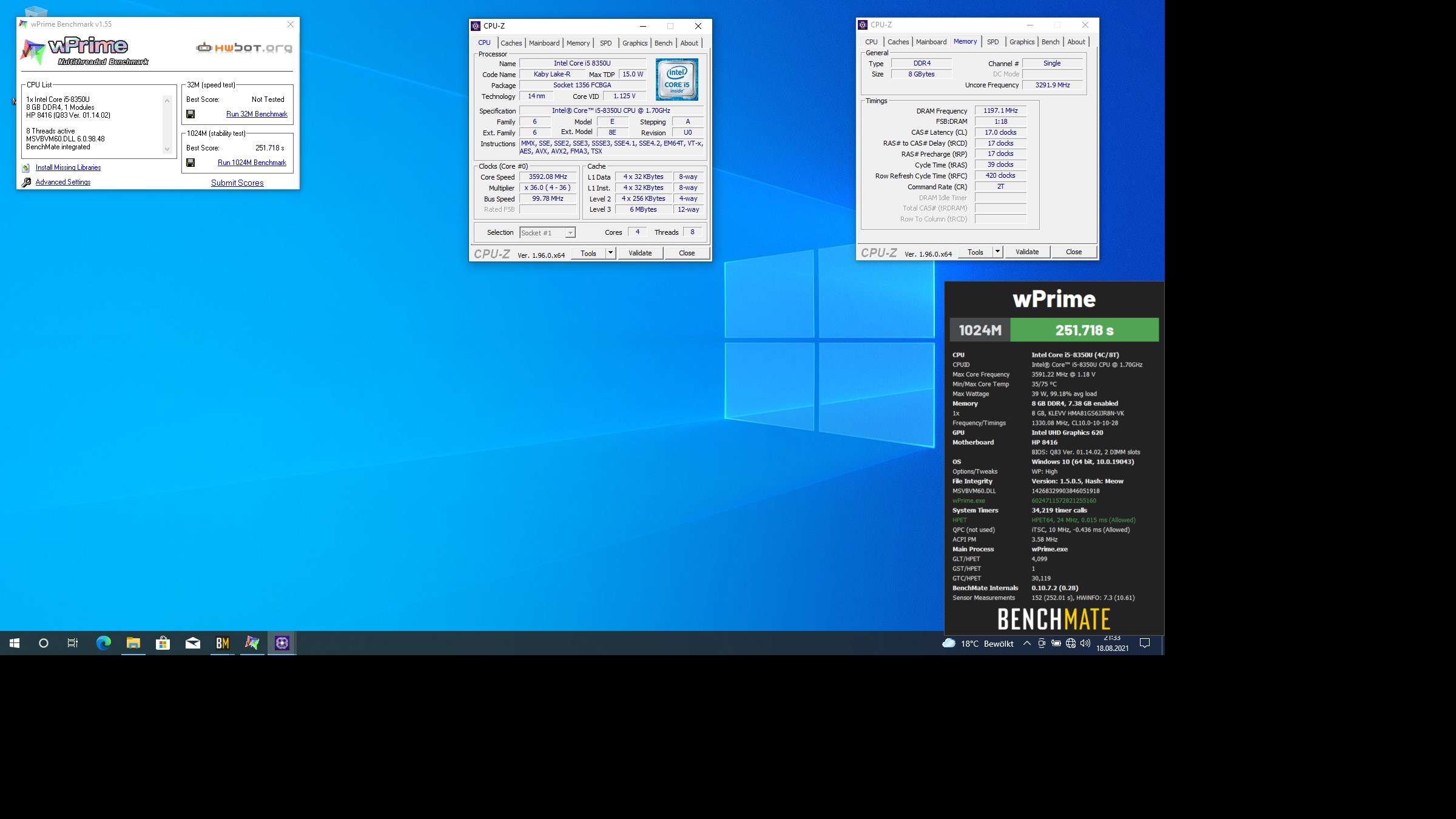The width and height of the screenshot is (1456, 819).
Task: Click the battery icon in the system tray
Action: coord(1056,643)
